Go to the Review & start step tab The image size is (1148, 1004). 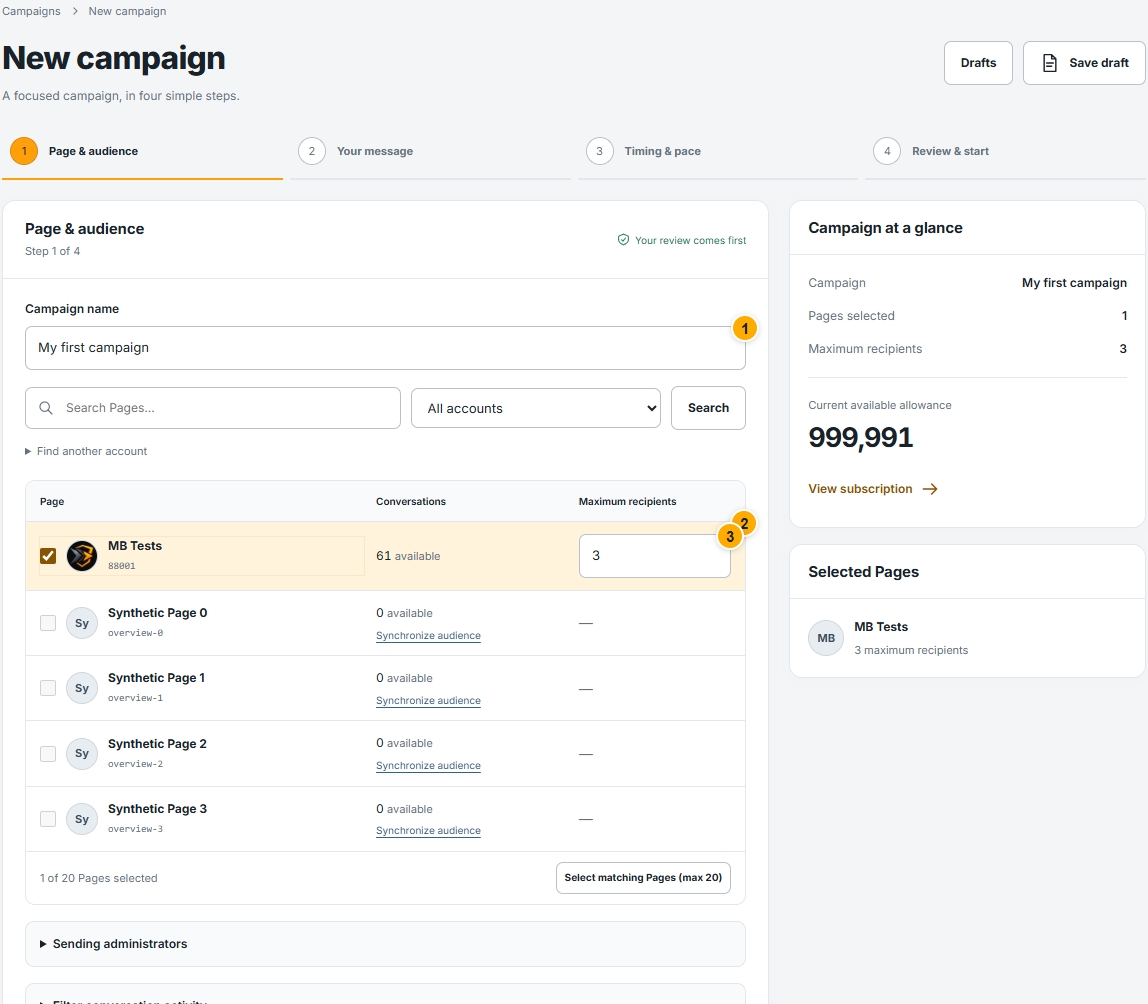tap(1004, 152)
